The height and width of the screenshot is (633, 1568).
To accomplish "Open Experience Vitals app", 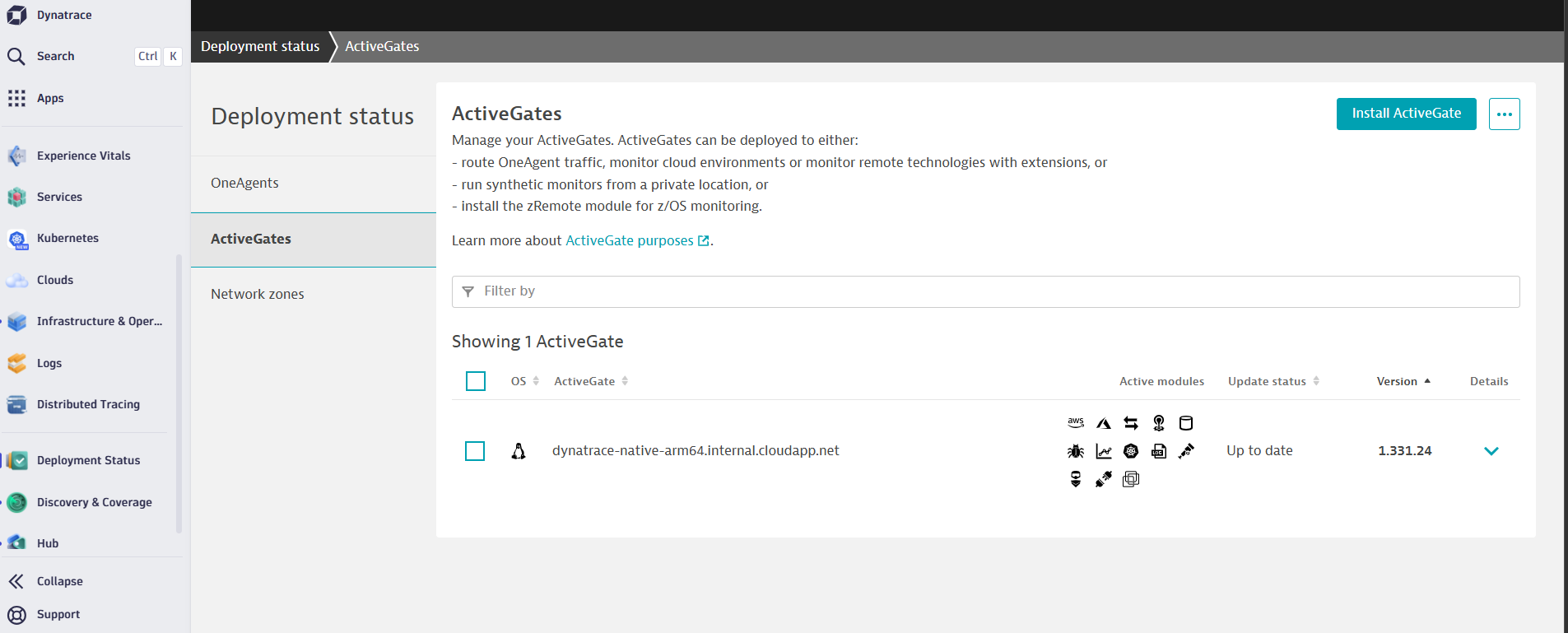I will [83, 156].
